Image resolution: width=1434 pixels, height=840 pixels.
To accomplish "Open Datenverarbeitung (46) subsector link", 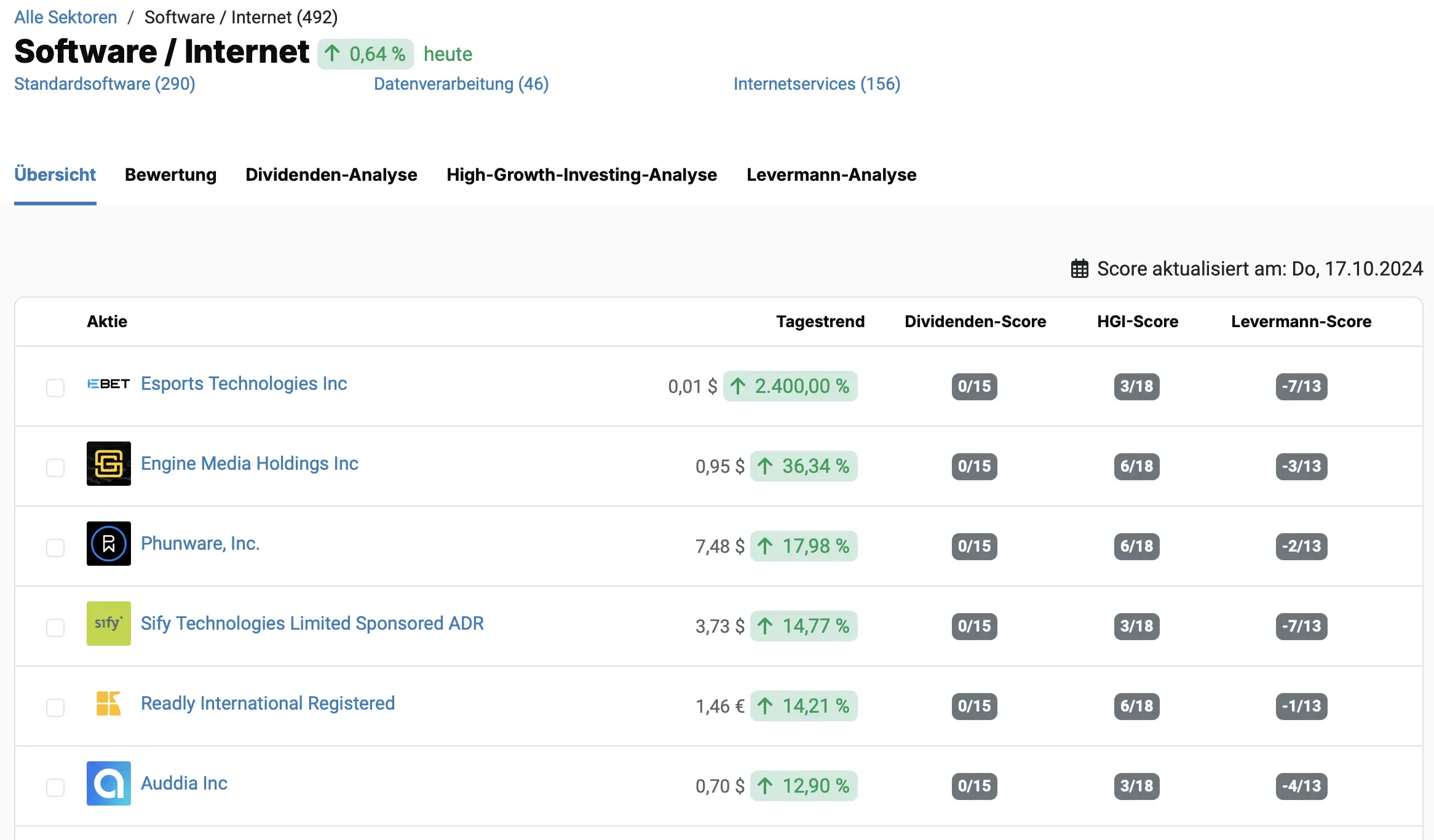I will [461, 84].
